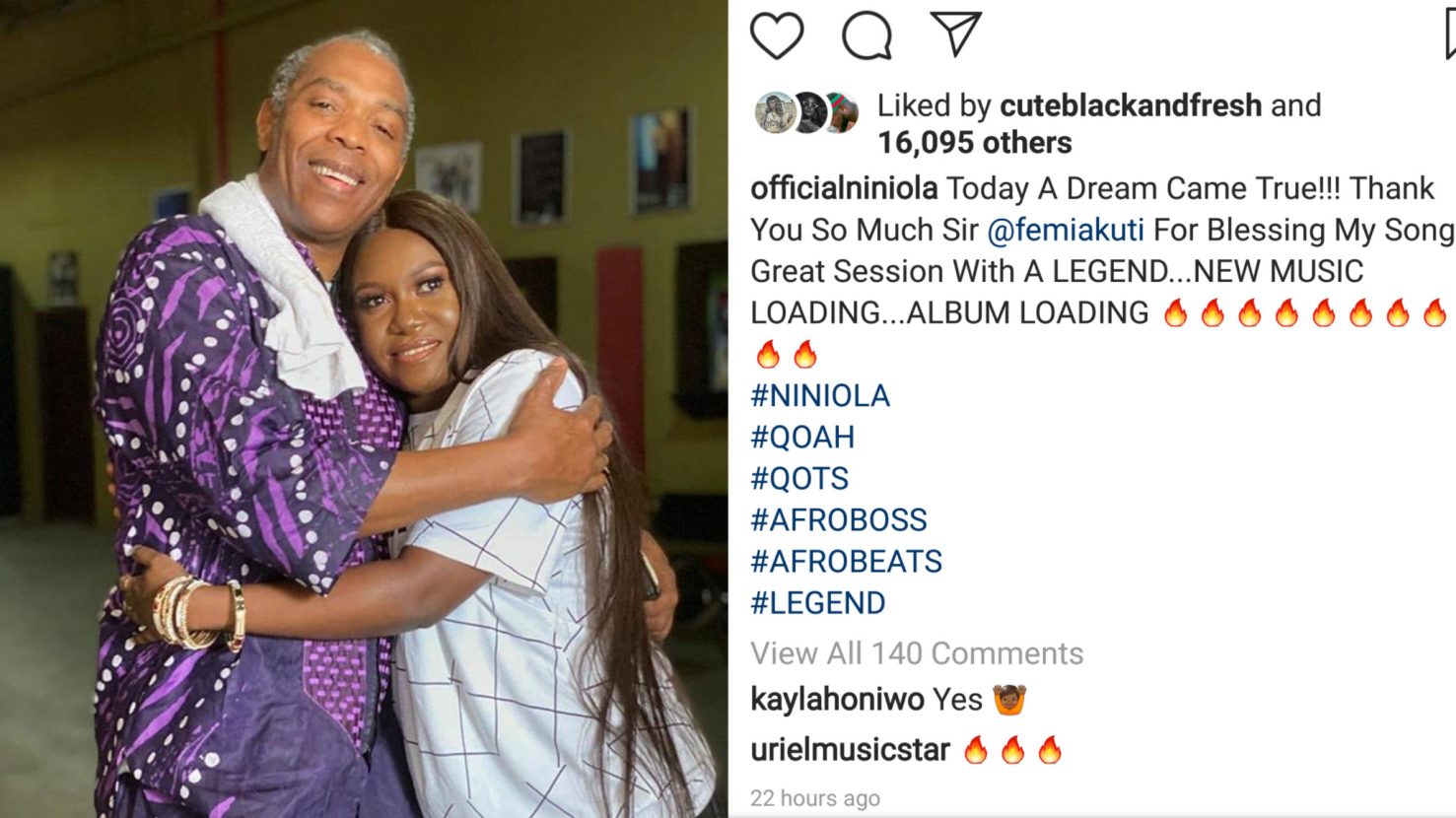Open the #NINIOLA hashtag

[819, 394]
